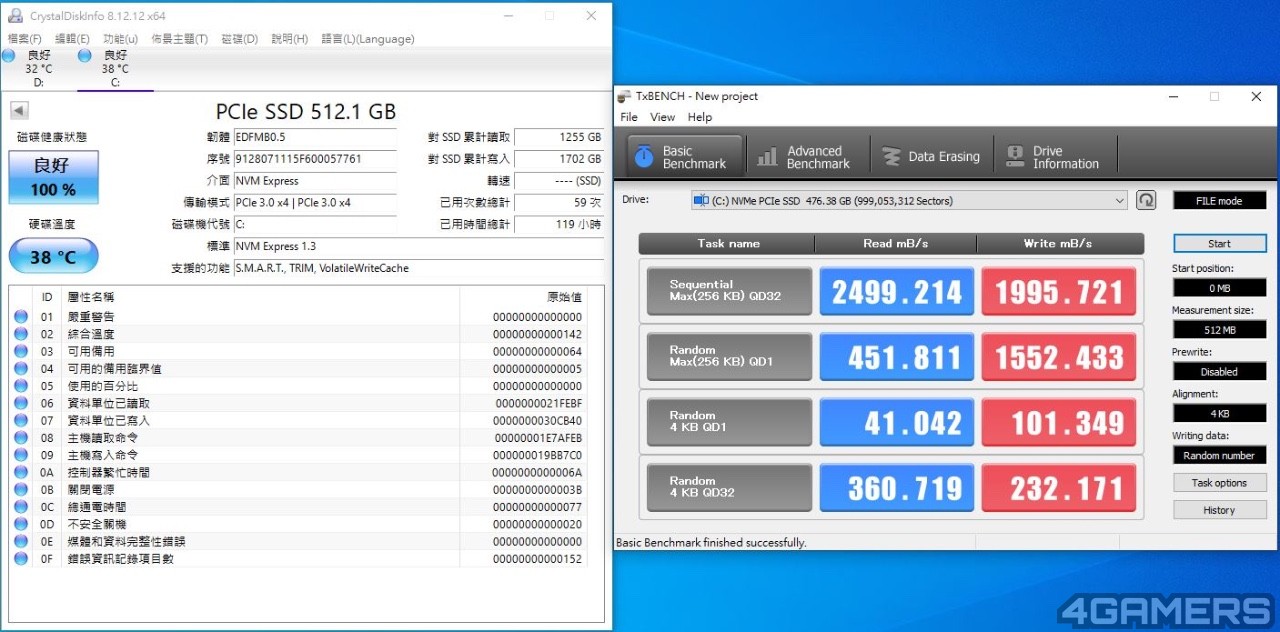Click the status orb for attribute 02 綜合溫度
This screenshot has width=1280, height=632.
(x=21, y=334)
